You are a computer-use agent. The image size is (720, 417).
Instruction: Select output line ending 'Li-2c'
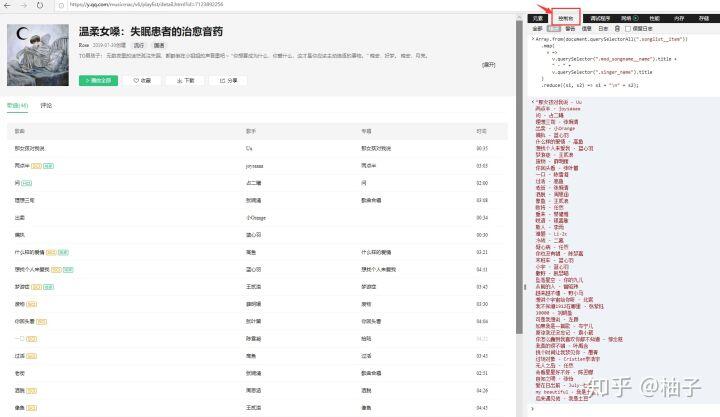click(x=551, y=234)
